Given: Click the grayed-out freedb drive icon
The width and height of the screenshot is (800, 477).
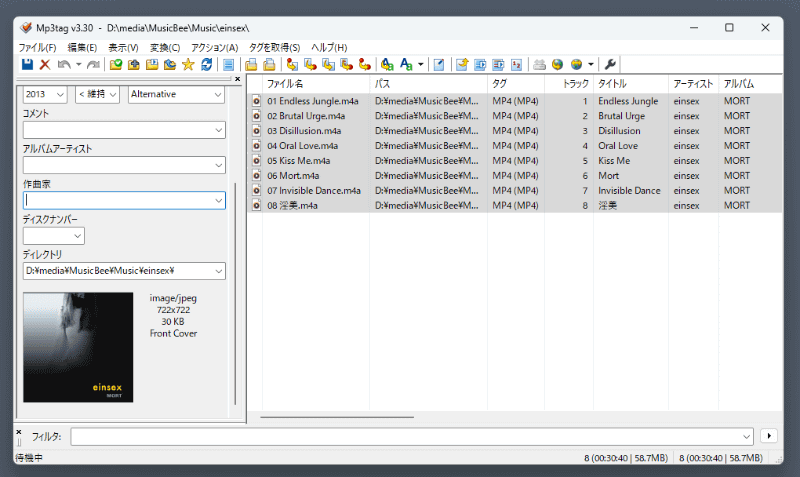Looking at the screenshot, I should (x=539, y=64).
